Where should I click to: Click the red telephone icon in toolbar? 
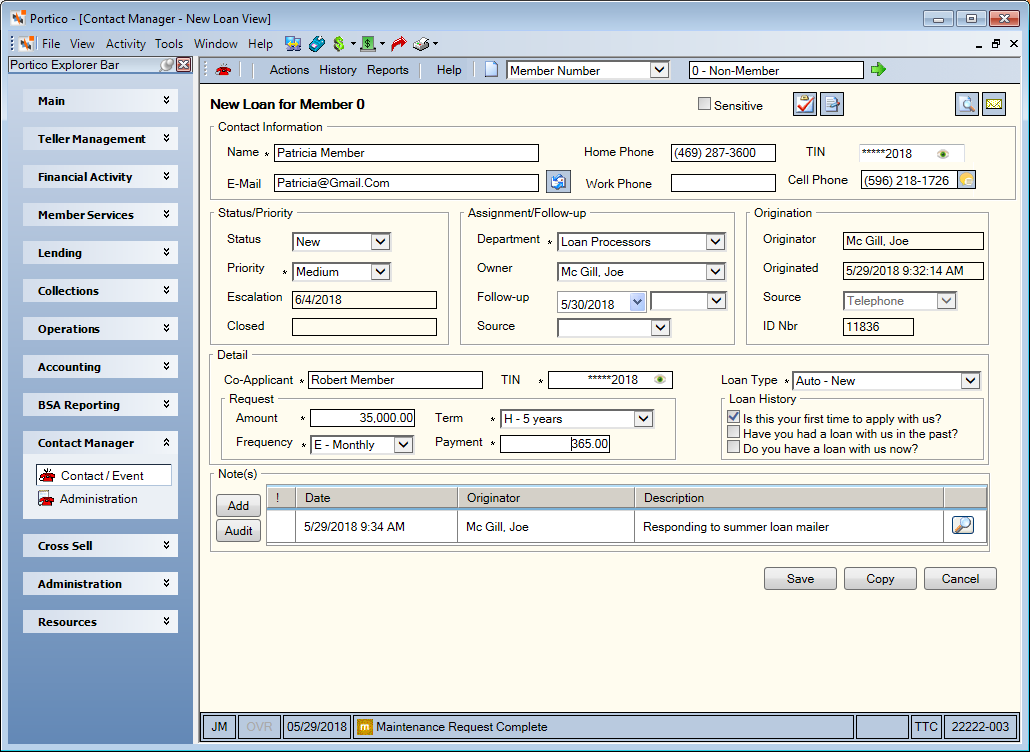pos(223,70)
